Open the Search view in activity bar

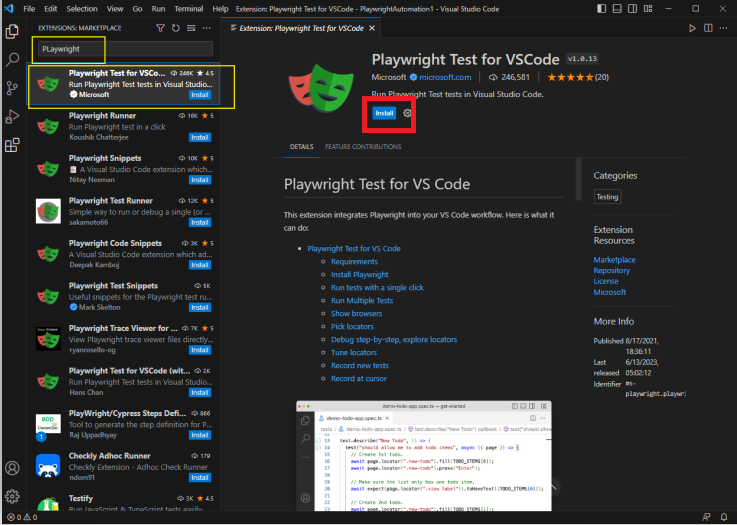(x=12, y=60)
